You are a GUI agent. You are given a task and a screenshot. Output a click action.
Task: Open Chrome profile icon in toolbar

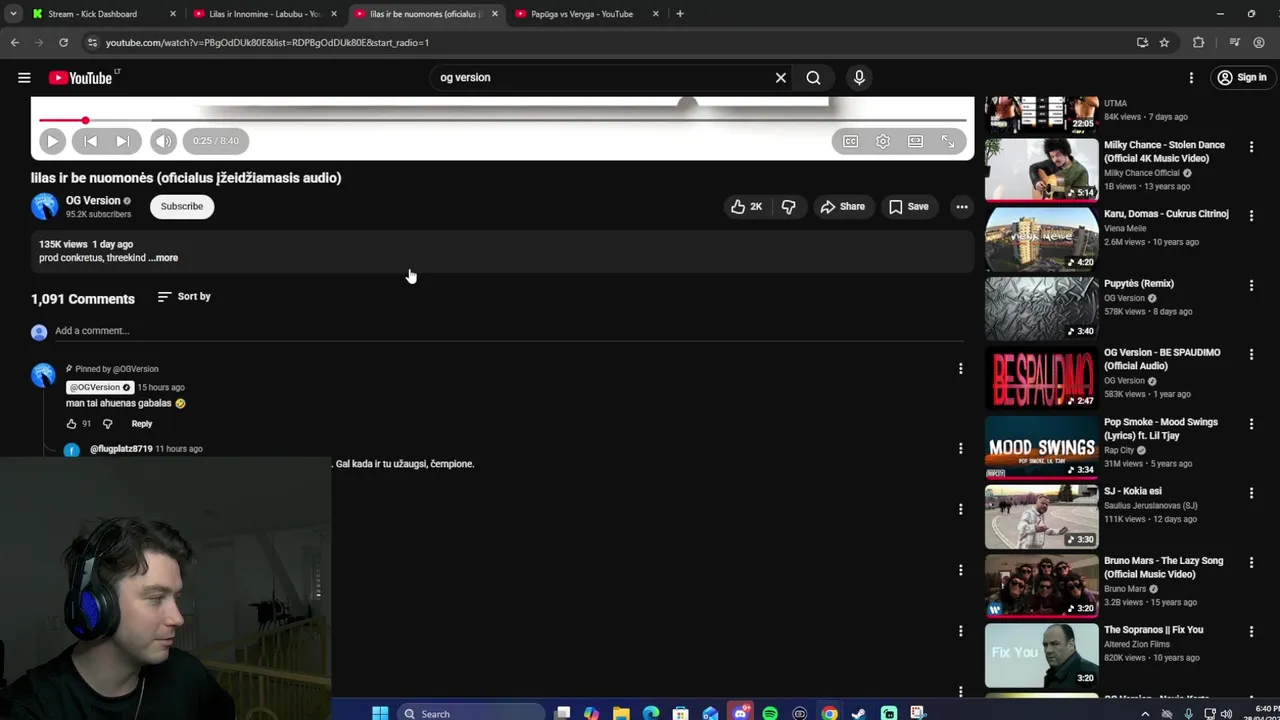tap(1258, 43)
